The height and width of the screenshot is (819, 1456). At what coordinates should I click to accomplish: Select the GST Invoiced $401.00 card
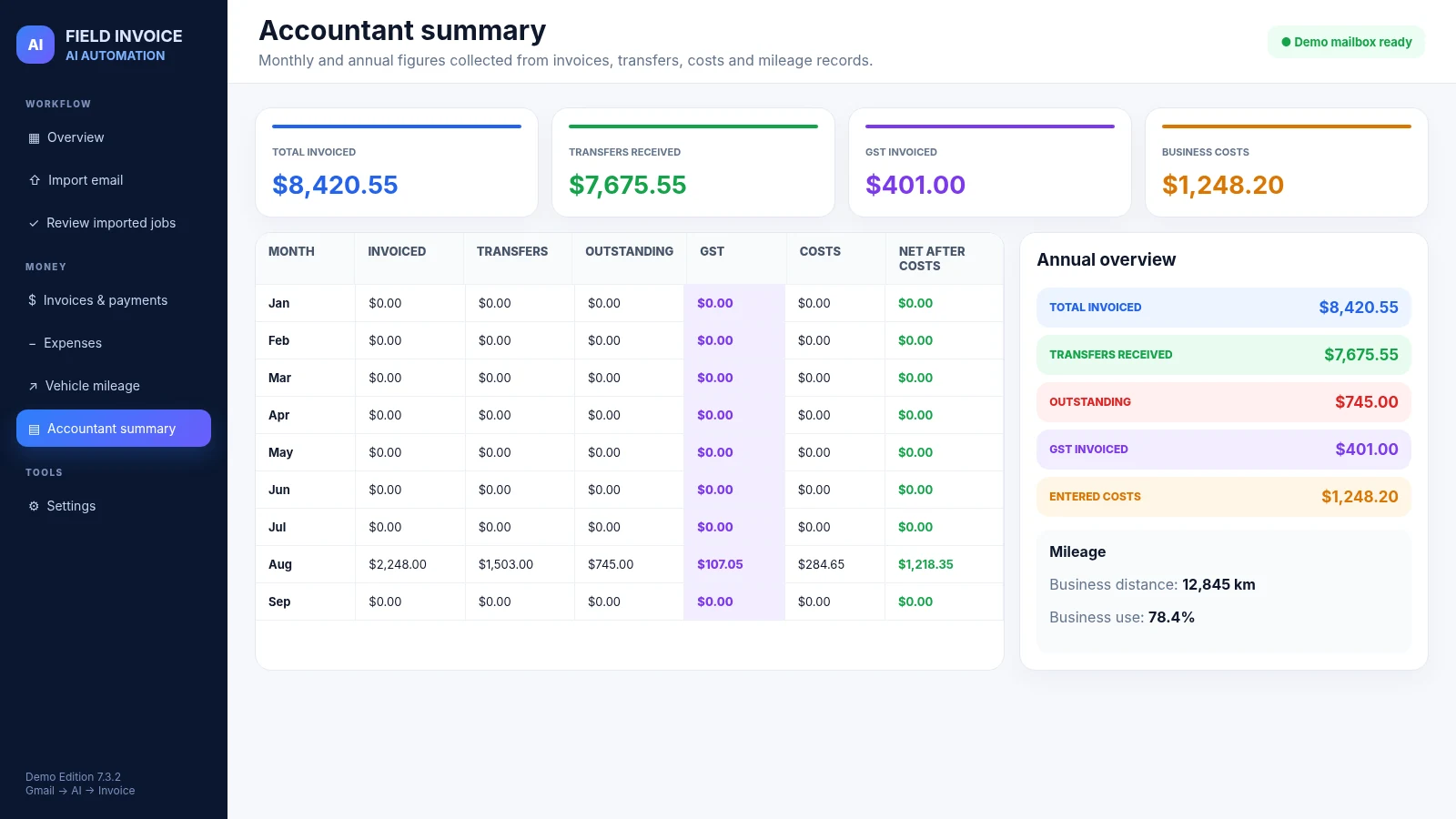[990, 163]
